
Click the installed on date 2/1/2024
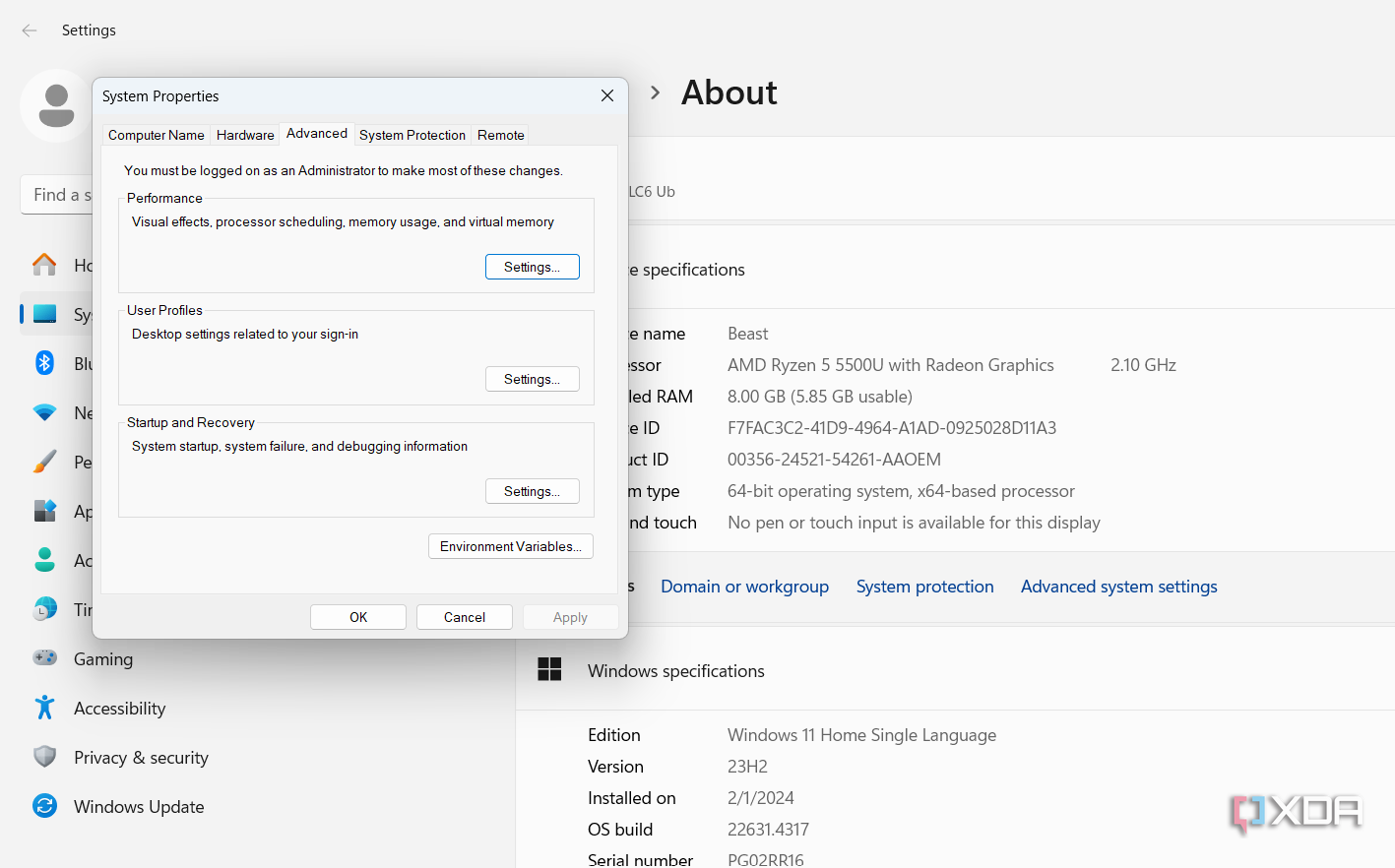click(760, 798)
